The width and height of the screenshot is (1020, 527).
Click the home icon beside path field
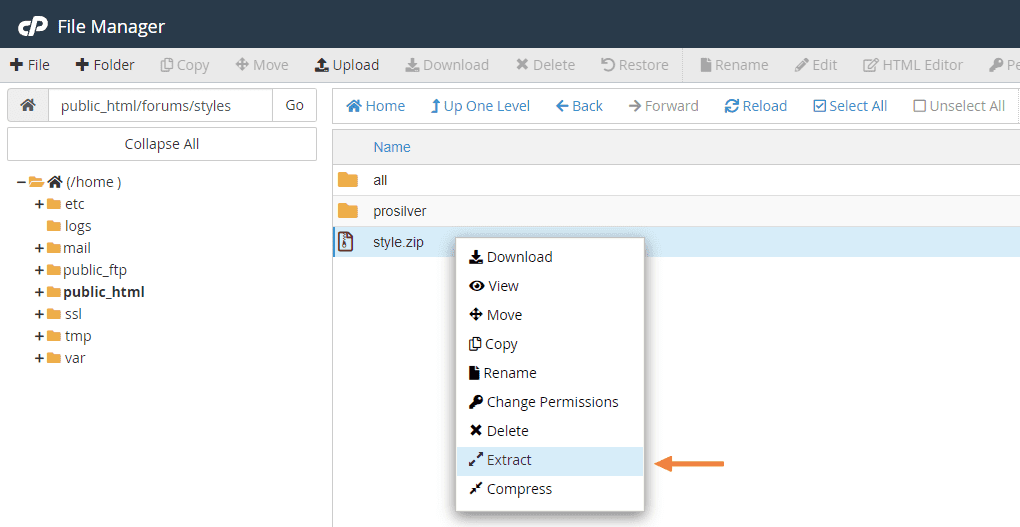pos(28,105)
